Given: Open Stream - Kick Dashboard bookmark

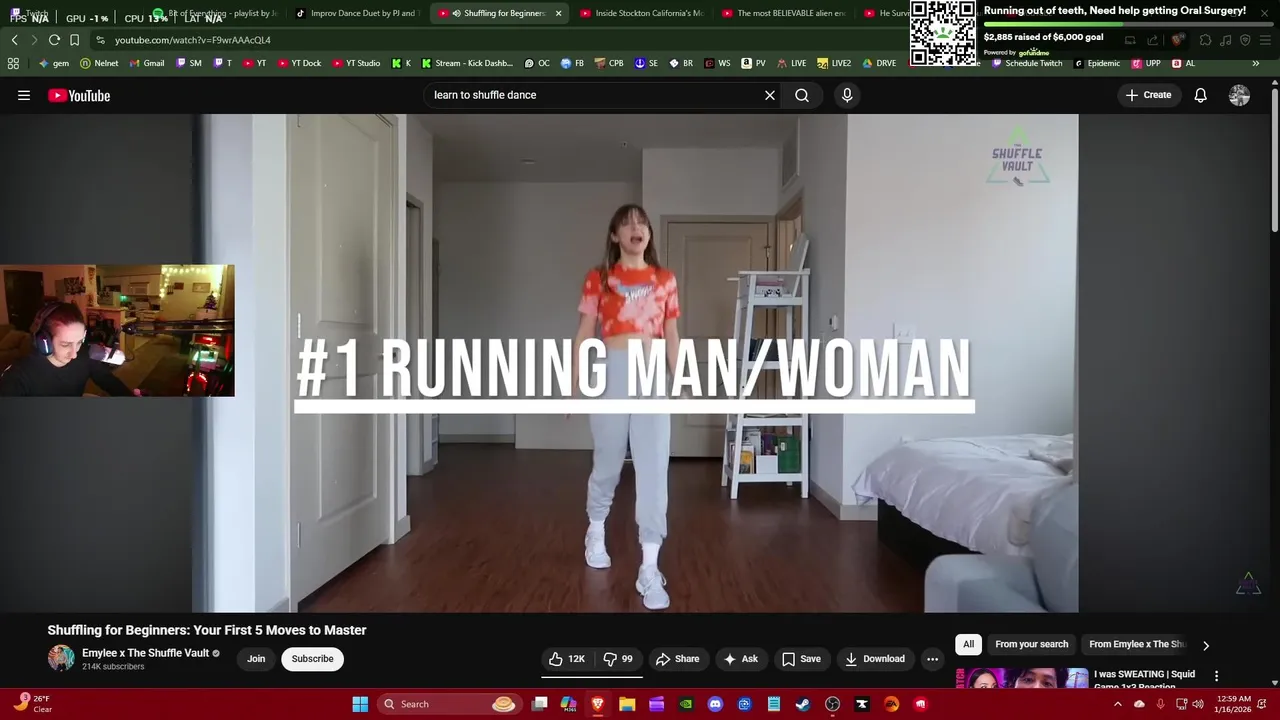Looking at the screenshot, I should pyautogui.click(x=467, y=63).
